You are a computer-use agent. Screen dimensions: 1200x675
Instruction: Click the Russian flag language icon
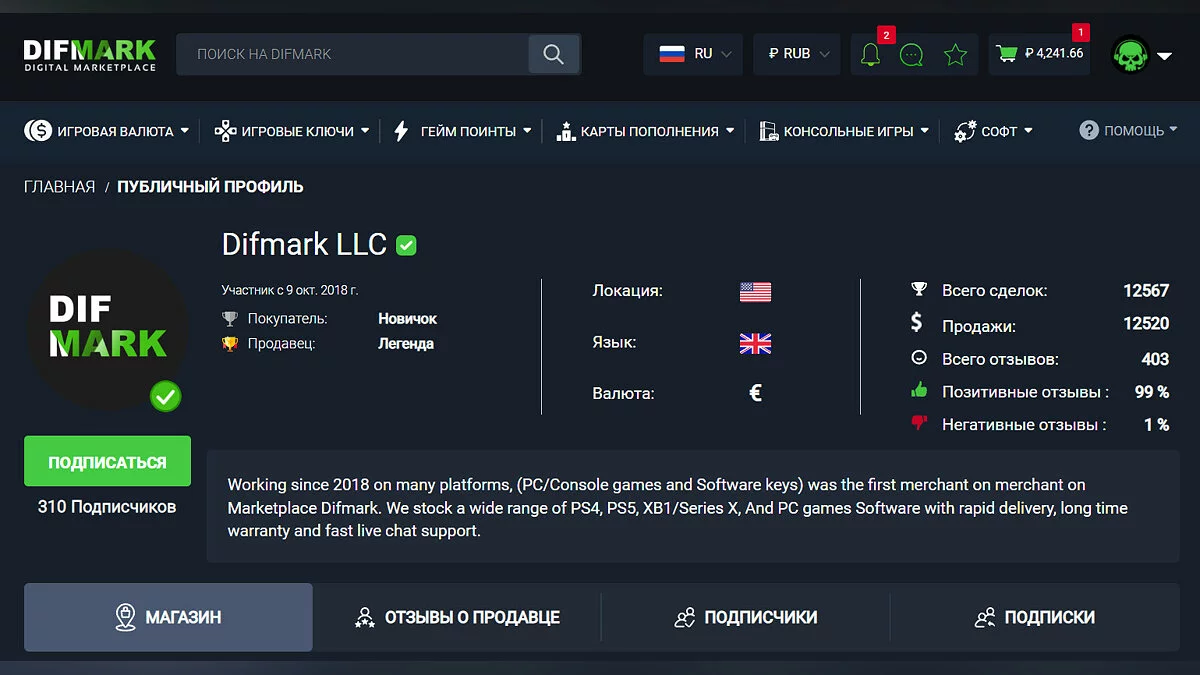pyautogui.click(x=672, y=54)
